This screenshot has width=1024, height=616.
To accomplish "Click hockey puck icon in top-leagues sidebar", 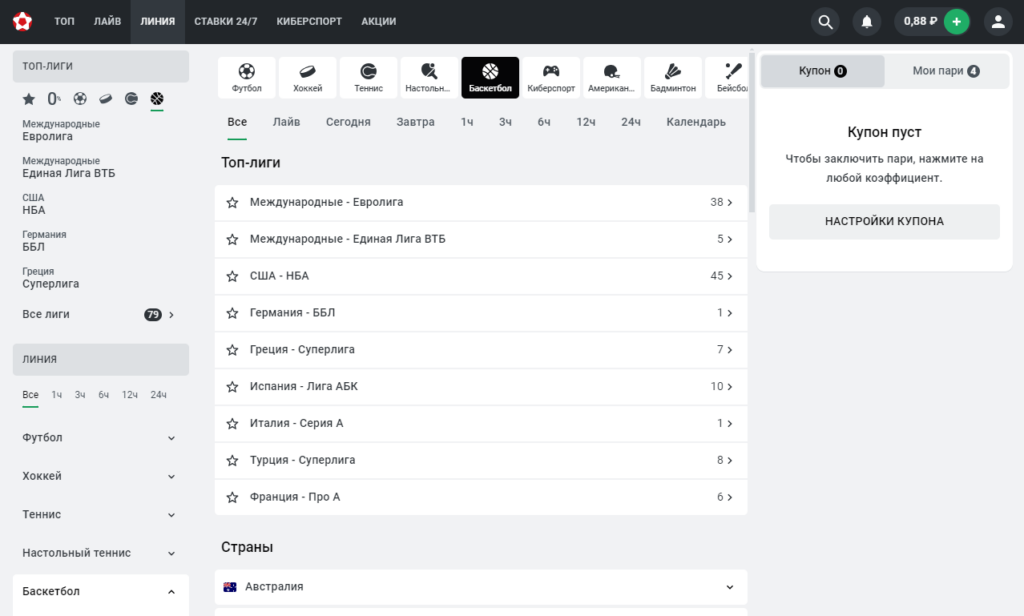I will pyautogui.click(x=105, y=99).
